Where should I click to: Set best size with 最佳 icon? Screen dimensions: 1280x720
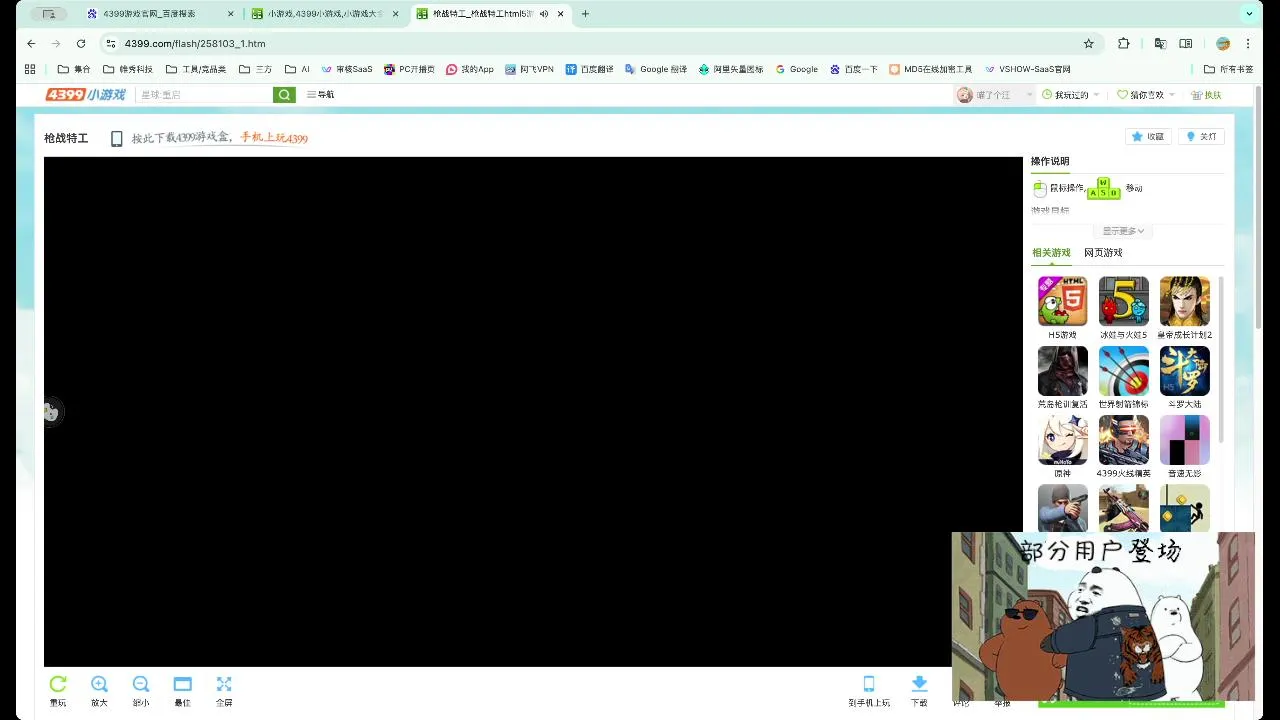point(182,684)
